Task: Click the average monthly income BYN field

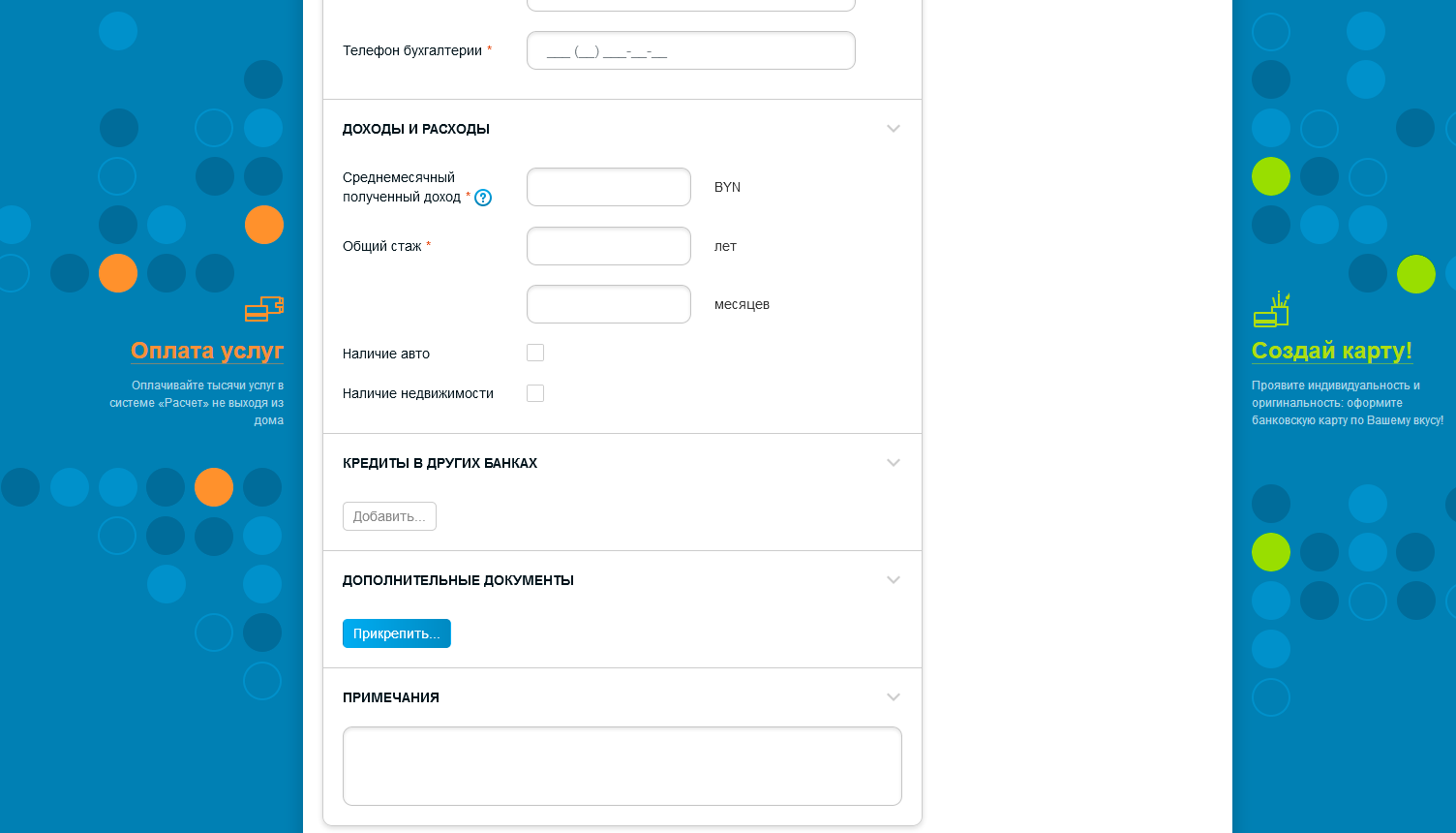Action: [x=609, y=187]
